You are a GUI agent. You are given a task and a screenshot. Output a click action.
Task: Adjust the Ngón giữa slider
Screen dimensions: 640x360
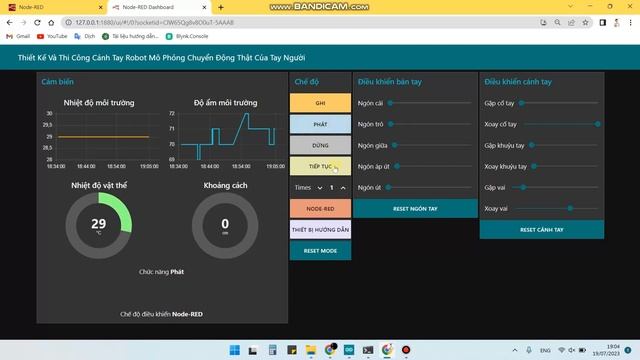[431, 145]
